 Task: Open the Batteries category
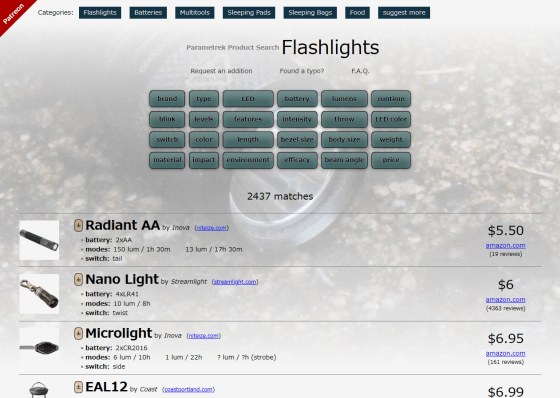(148, 13)
